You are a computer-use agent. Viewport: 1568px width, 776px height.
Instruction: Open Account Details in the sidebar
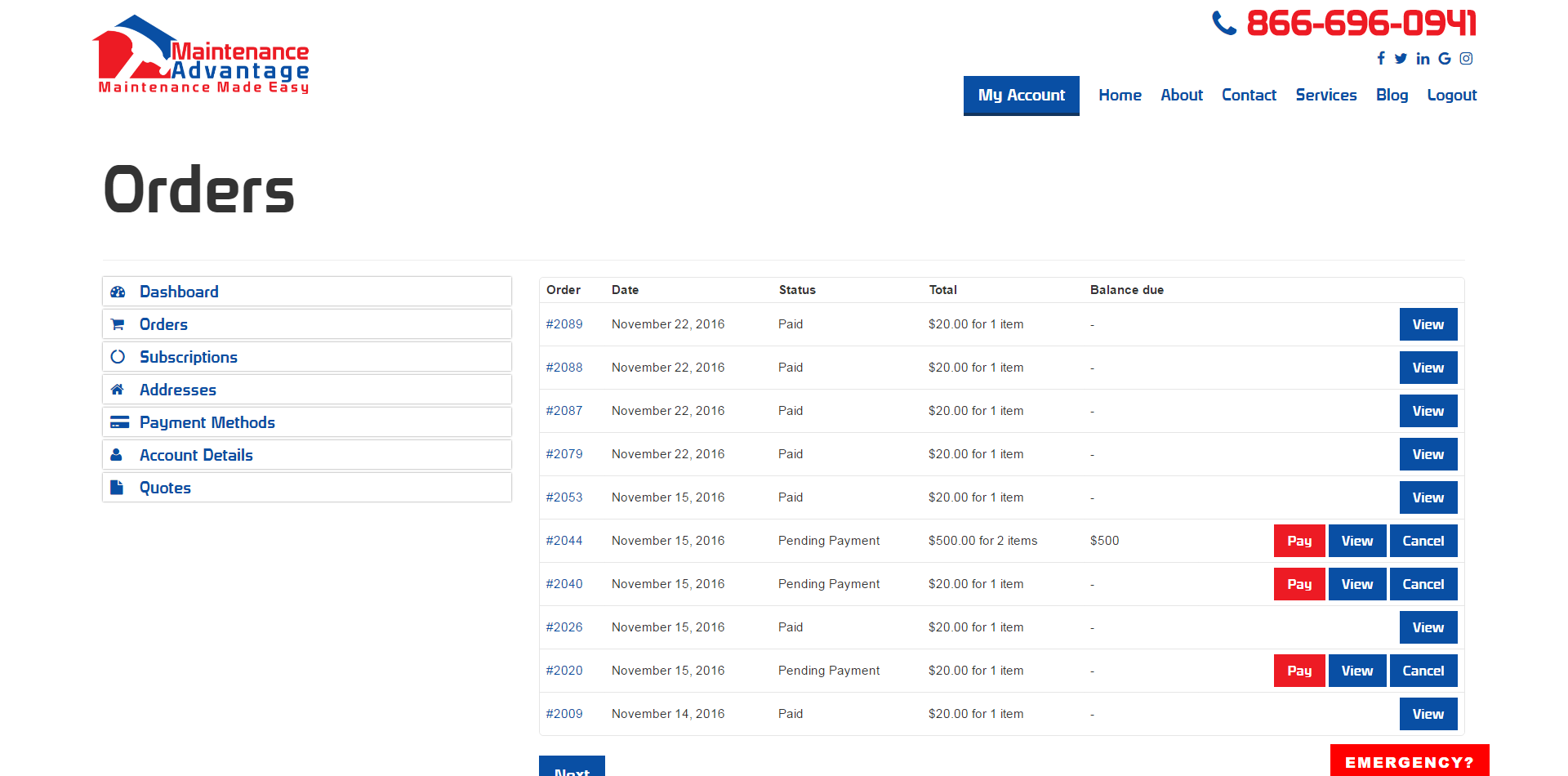tap(307, 455)
